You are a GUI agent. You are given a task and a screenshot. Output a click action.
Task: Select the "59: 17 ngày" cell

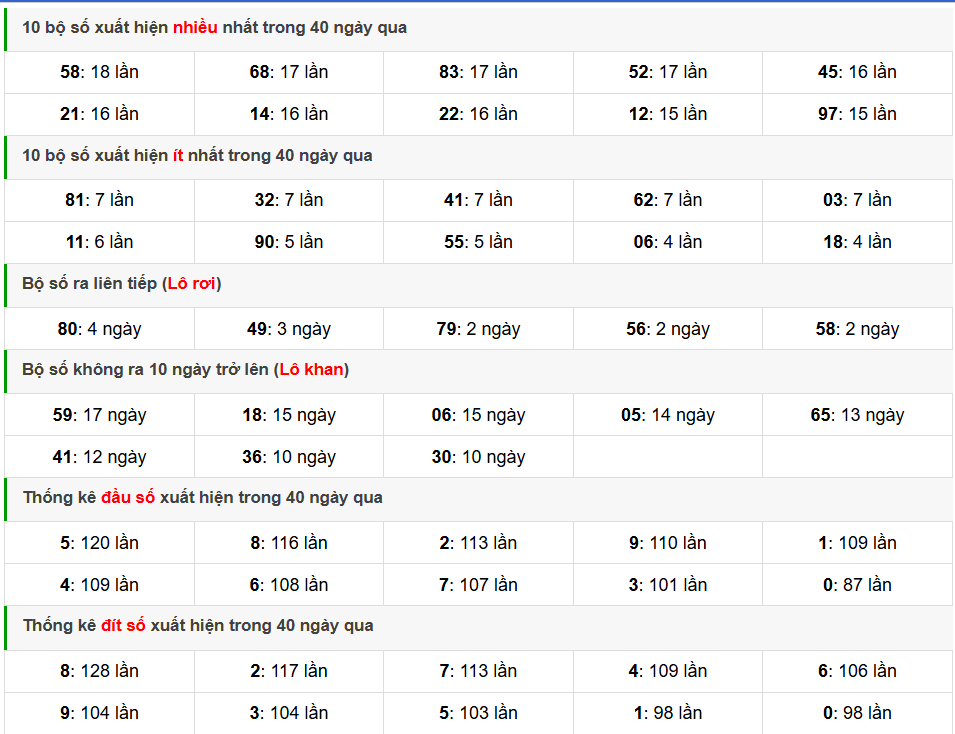point(99,415)
